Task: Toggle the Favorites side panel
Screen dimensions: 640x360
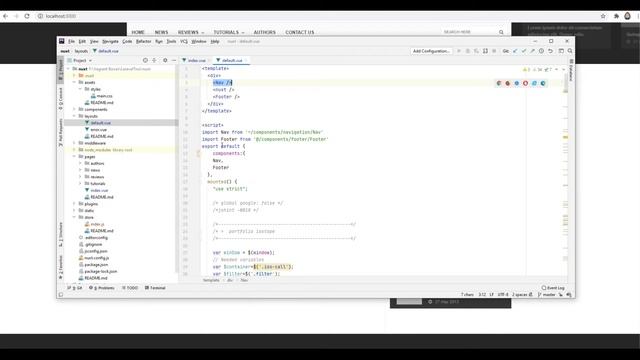Action: [x=61, y=267]
